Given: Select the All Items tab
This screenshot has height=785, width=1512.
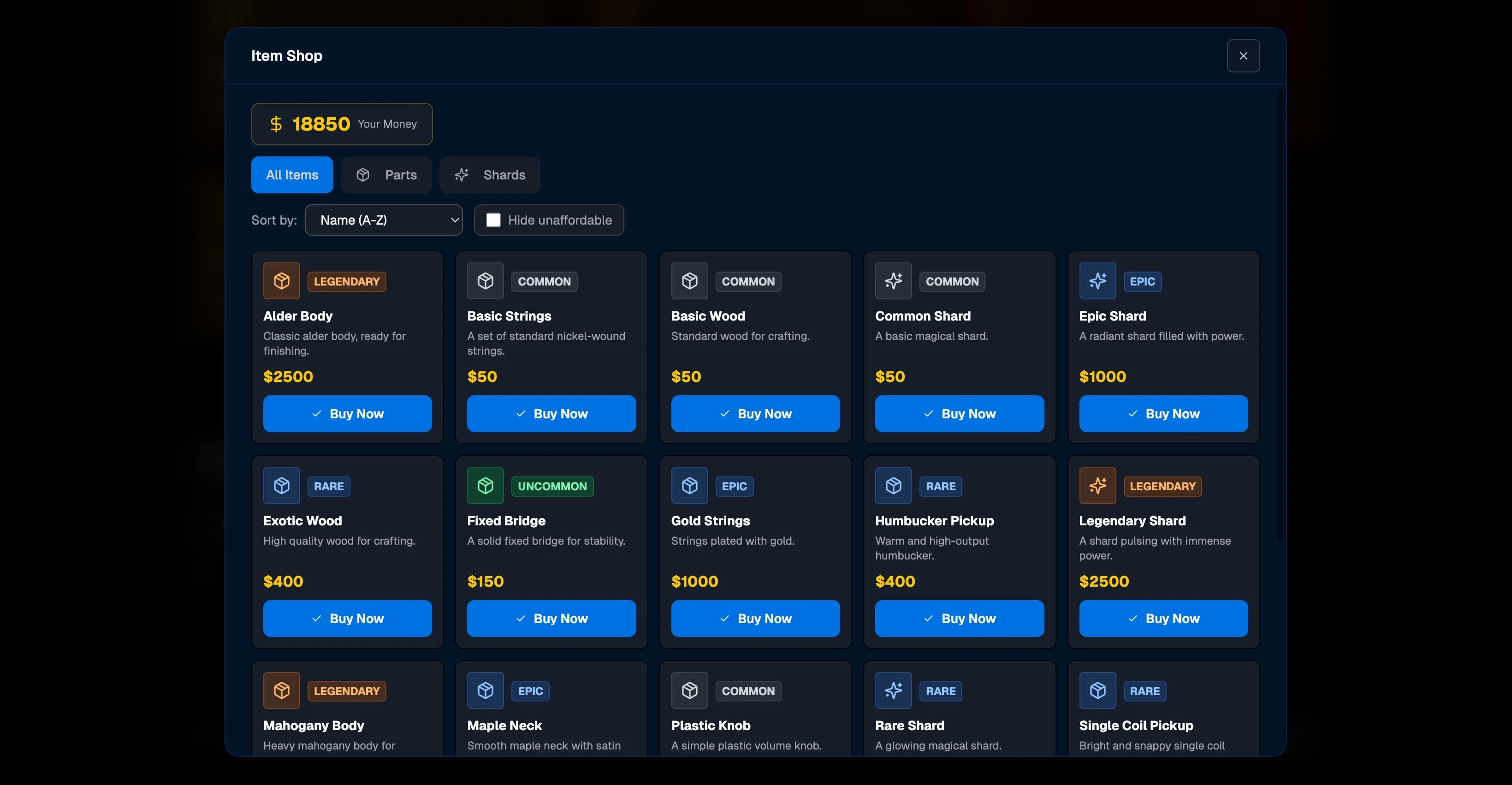Looking at the screenshot, I should point(292,175).
